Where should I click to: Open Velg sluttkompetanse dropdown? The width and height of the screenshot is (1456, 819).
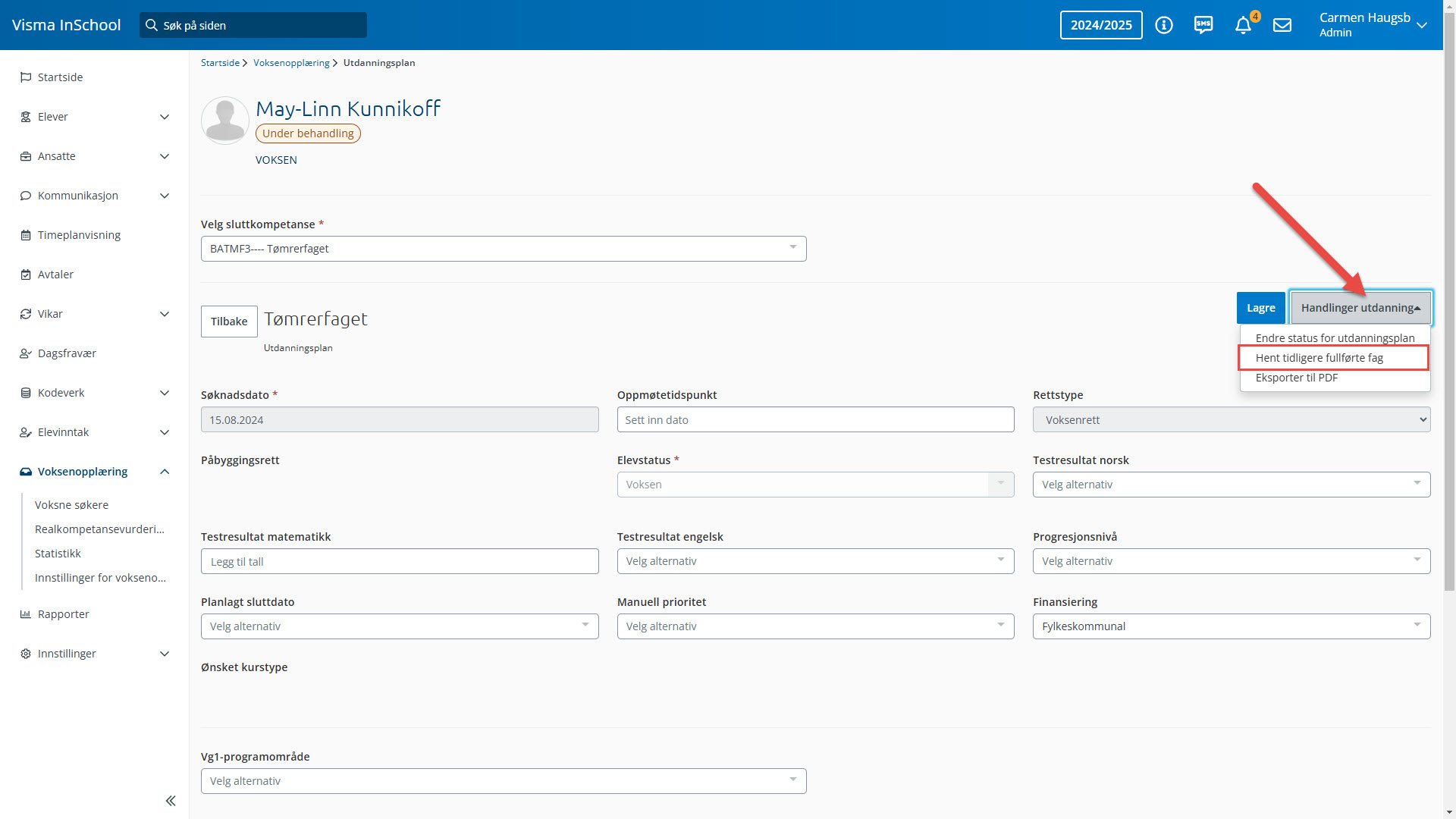coord(503,249)
